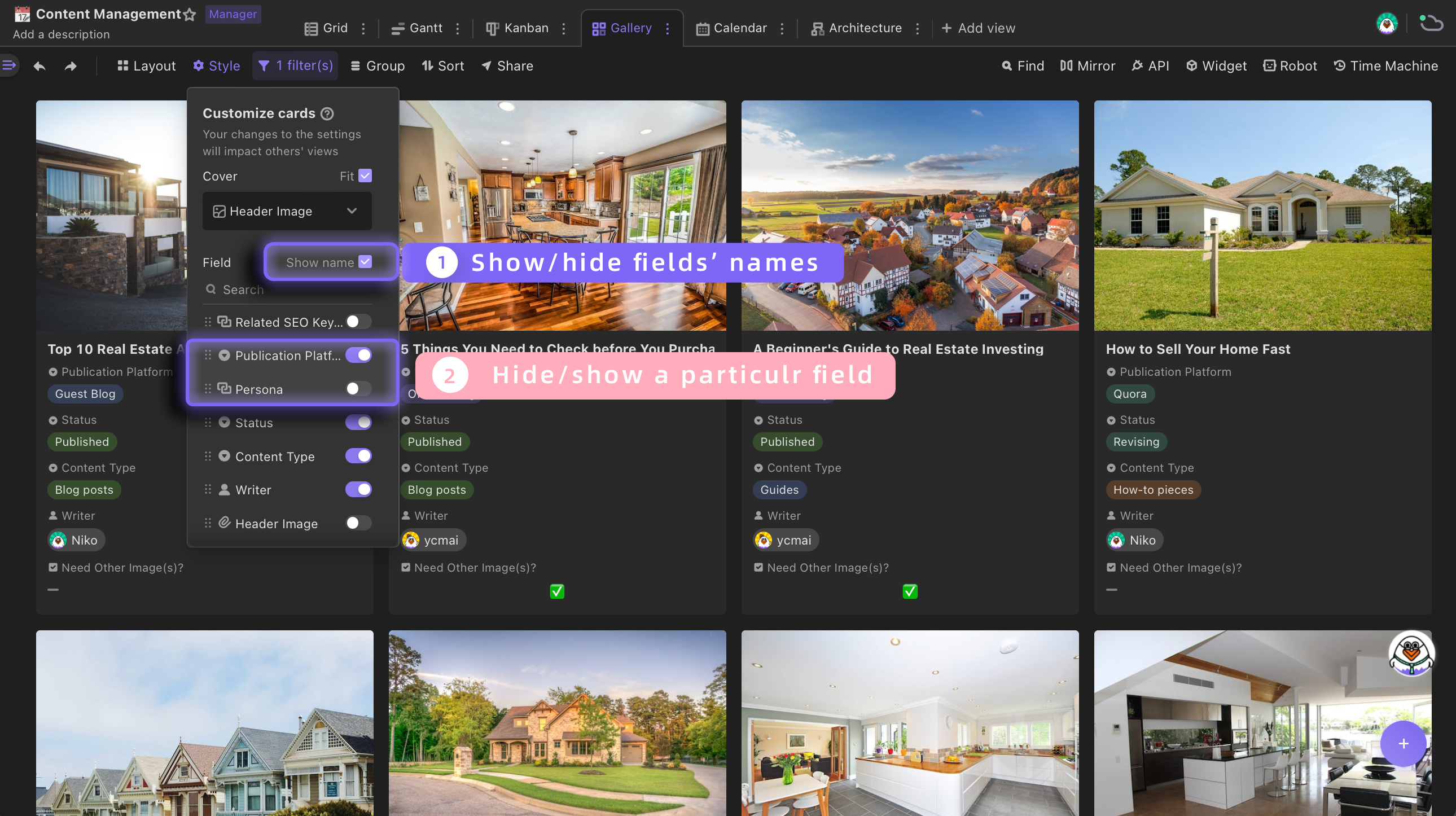
Task: Disable the Publication Platform field toggle
Action: 358,355
